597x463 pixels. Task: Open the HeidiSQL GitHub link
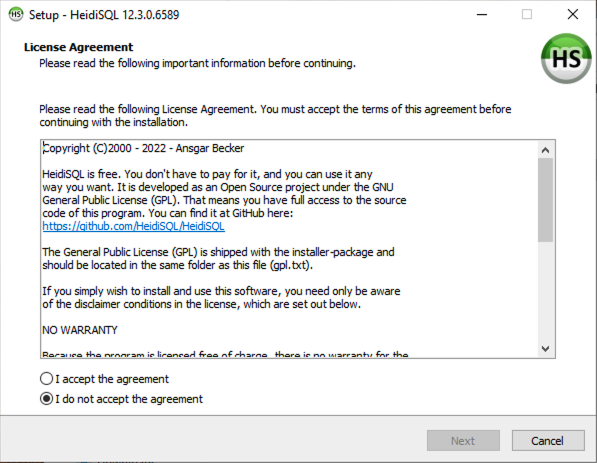click(133, 226)
